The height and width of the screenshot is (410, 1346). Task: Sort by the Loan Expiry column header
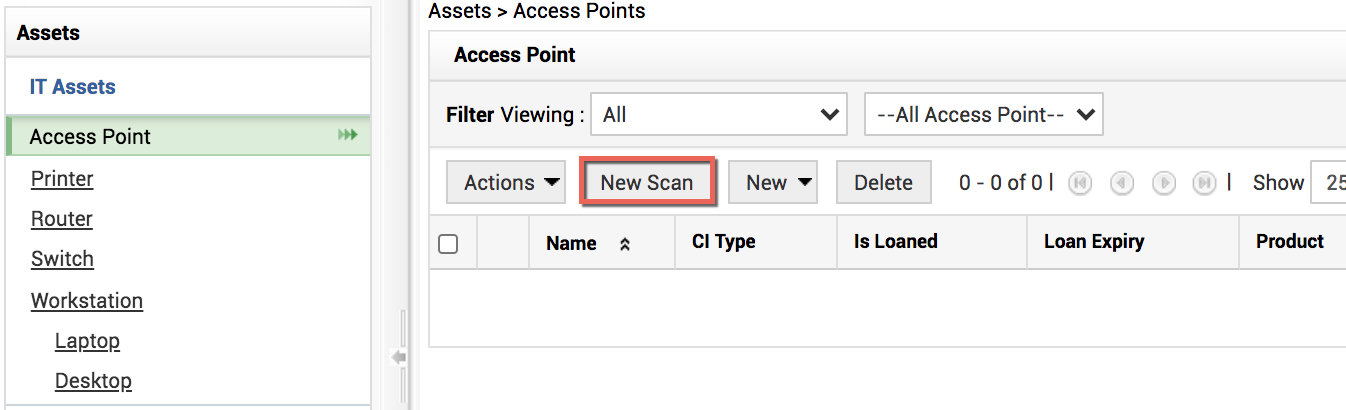tap(1094, 242)
